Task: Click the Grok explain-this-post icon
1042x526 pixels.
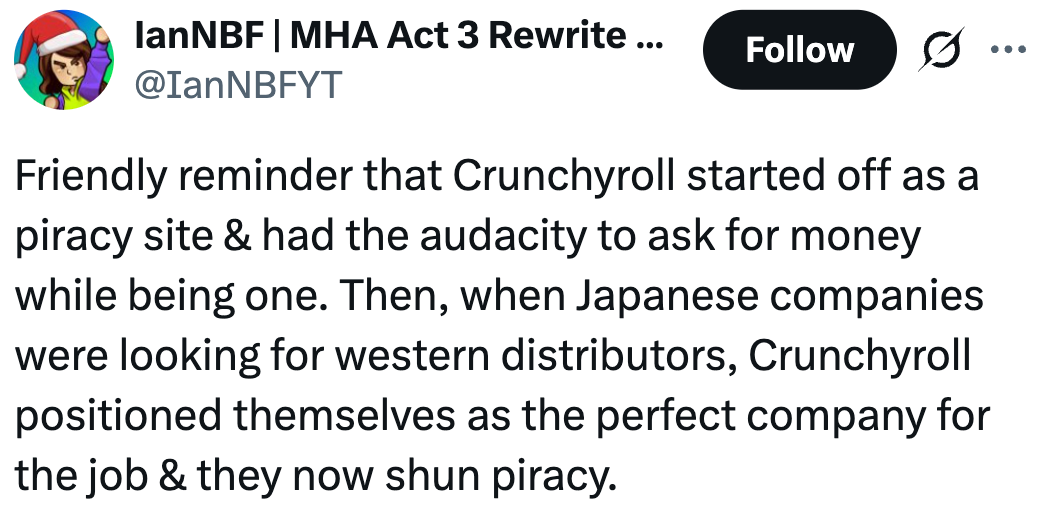Action: (x=945, y=50)
